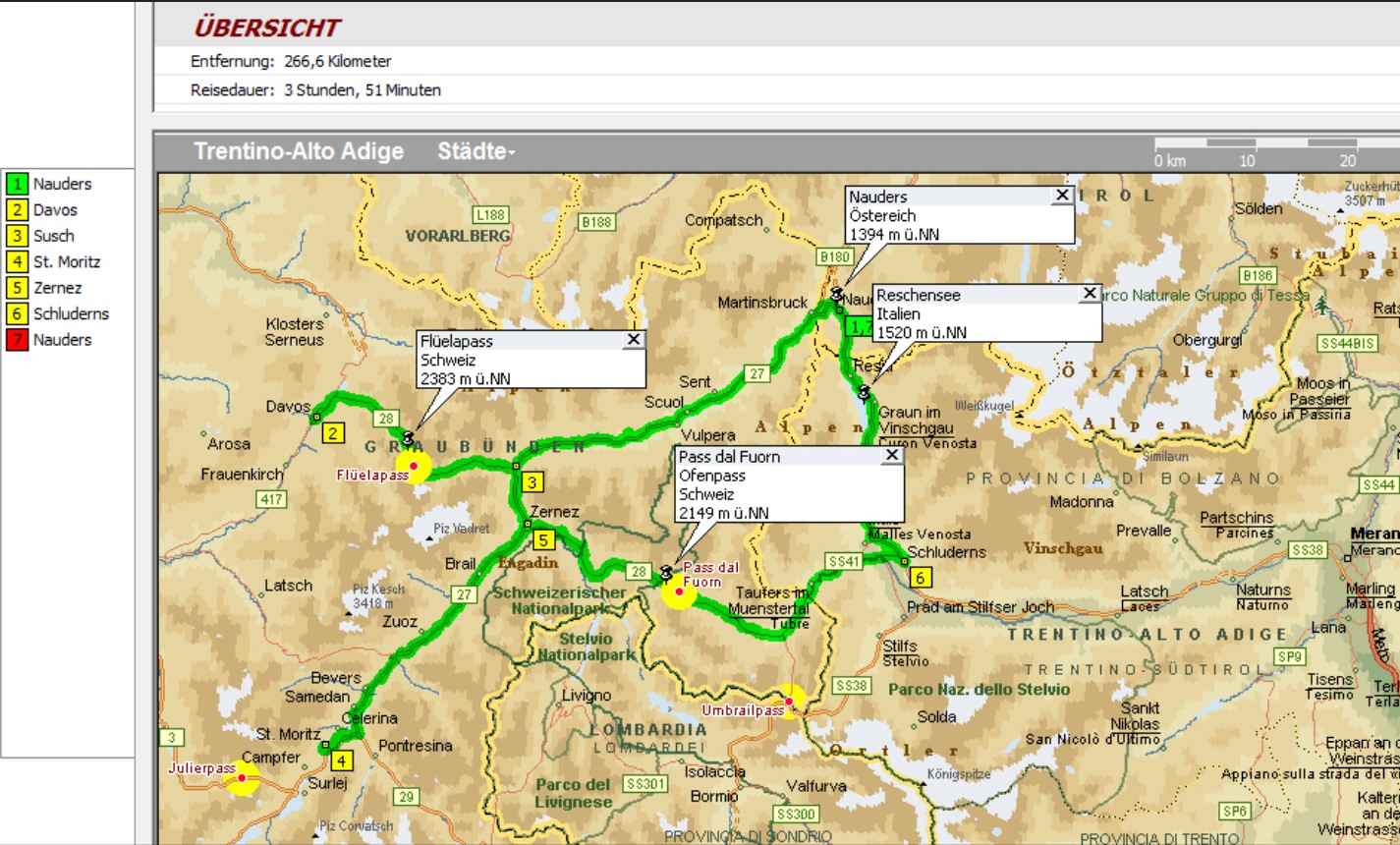The image size is (1400, 845).
Task: Close the Nauders info popup
Action: (x=1061, y=196)
